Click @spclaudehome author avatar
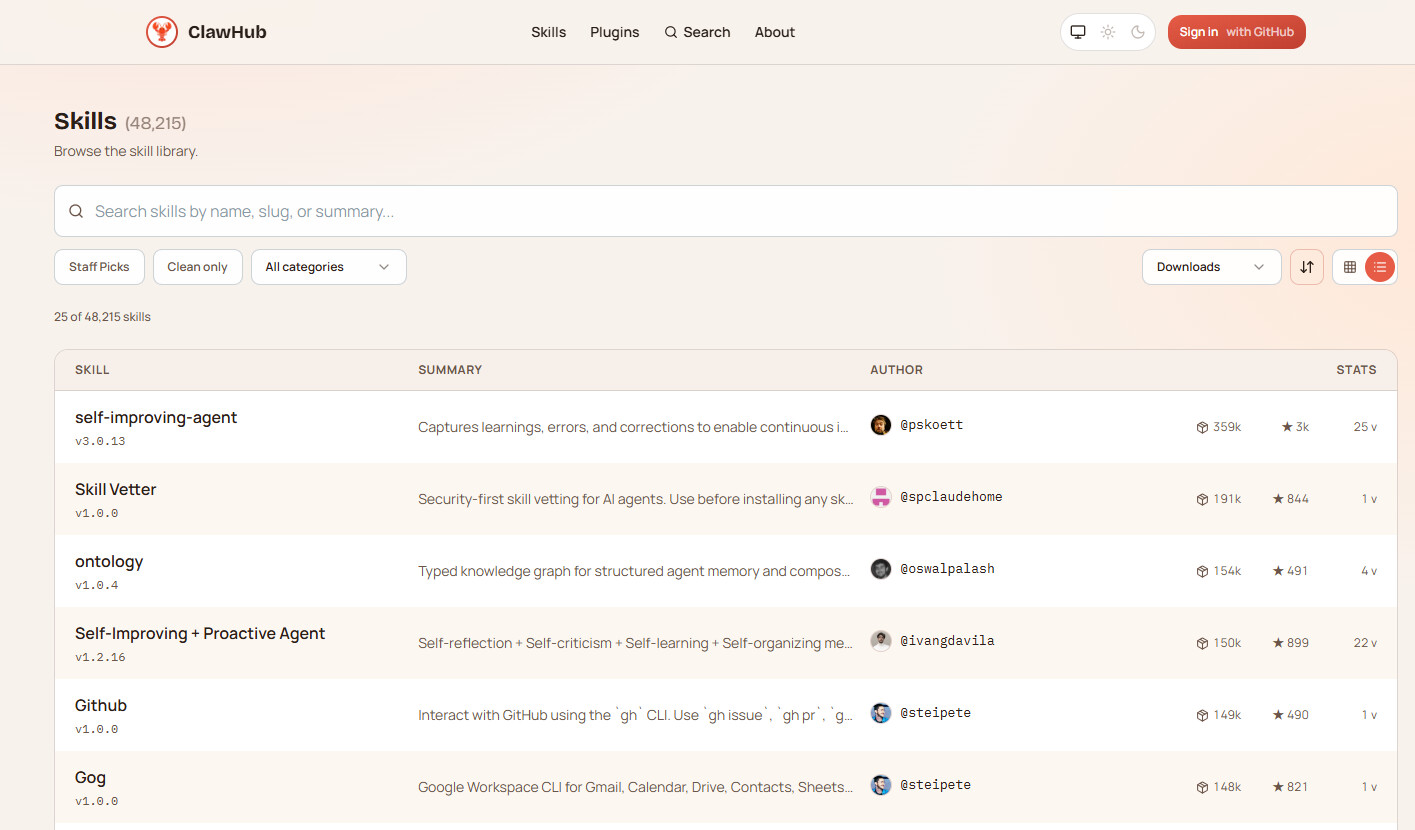This screenshot has width=1415, height=830. click(x=881, y=497)
